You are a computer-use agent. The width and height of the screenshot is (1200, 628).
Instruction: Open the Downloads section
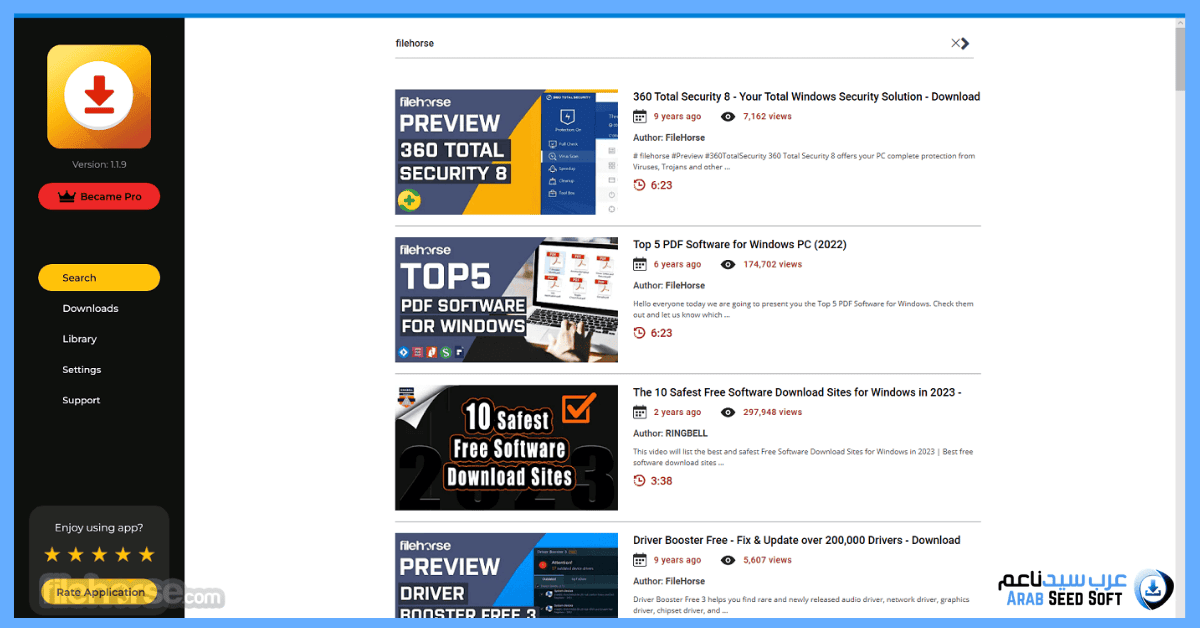click(x=90, y=308)
